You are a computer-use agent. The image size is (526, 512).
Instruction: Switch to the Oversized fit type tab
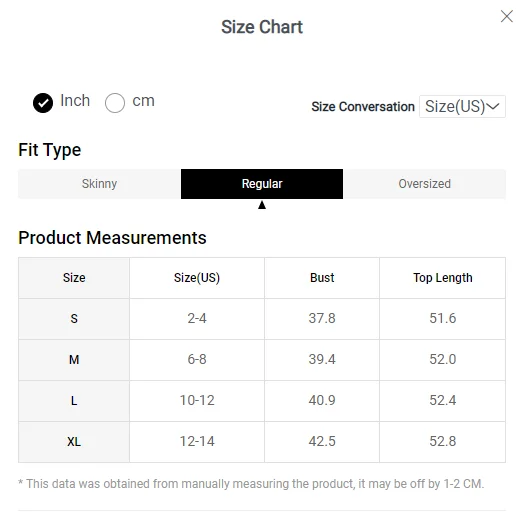(x=424, y=184)
